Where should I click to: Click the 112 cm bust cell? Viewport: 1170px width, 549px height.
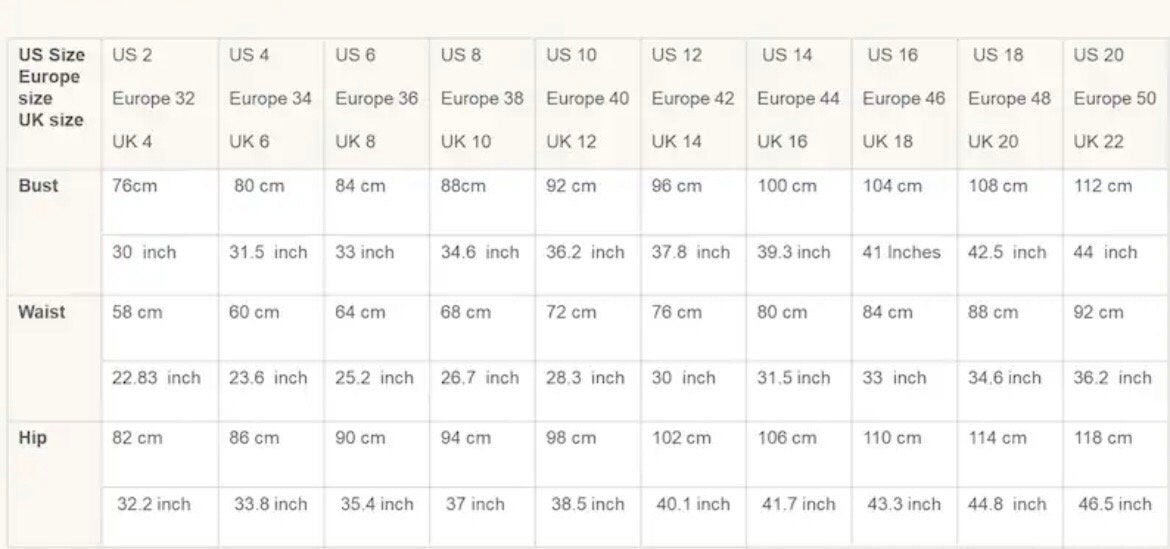pyautogui.click(x=1102, y=186)
